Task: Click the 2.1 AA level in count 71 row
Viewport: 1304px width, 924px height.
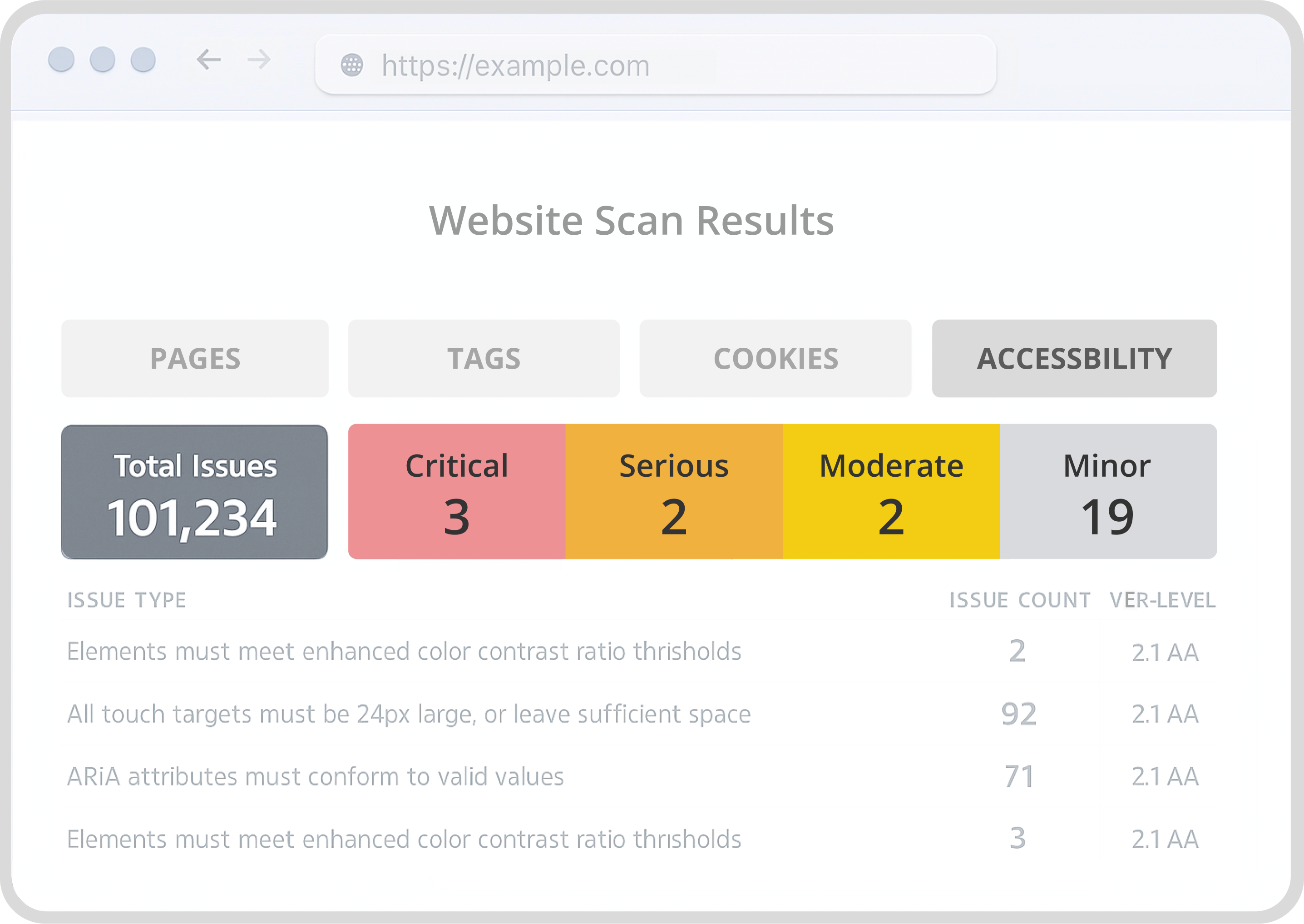Action: click(1165, 776)
